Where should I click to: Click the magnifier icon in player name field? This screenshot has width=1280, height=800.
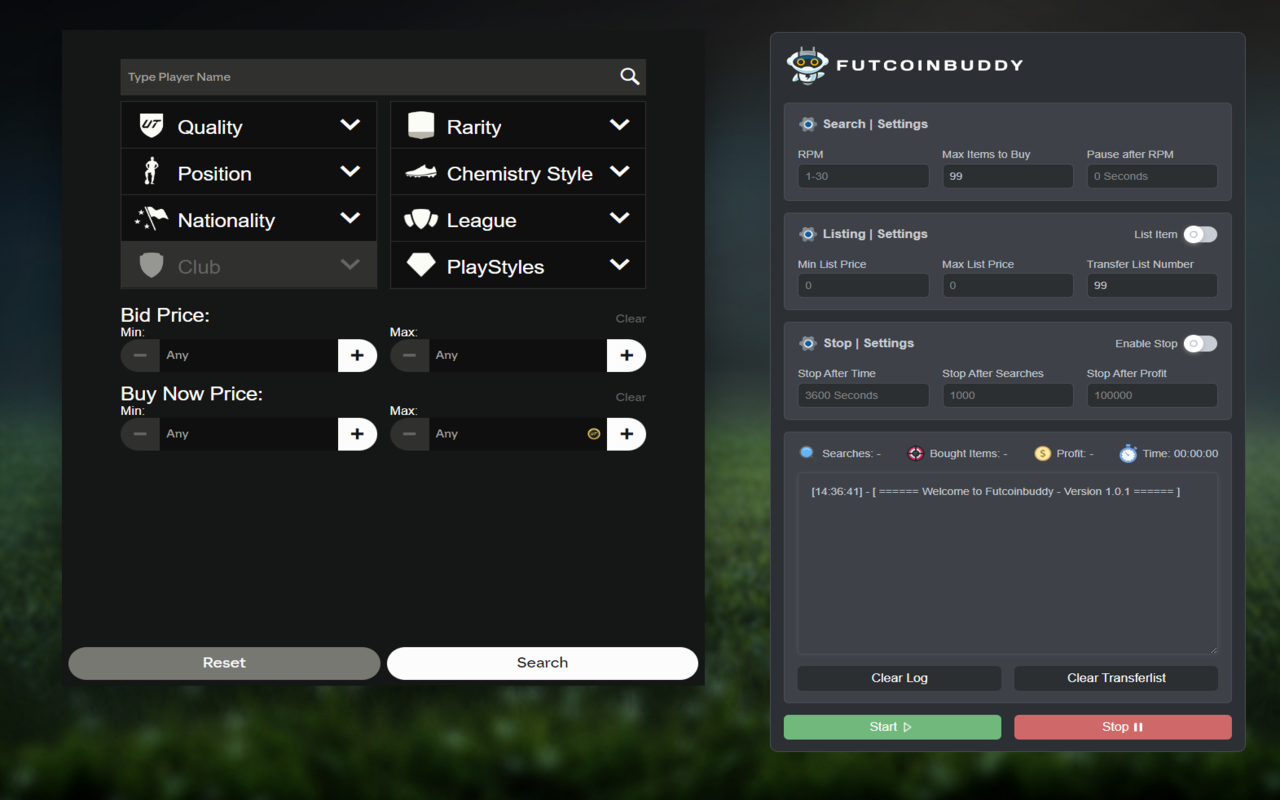click(x=629, y=76)
